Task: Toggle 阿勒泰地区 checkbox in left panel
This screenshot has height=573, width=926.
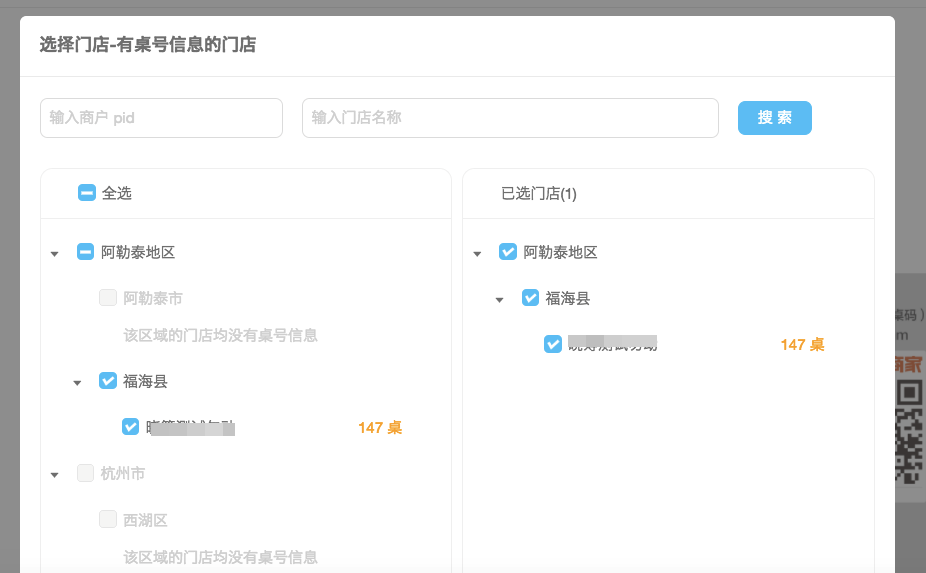Action: (x=86, y=252)
